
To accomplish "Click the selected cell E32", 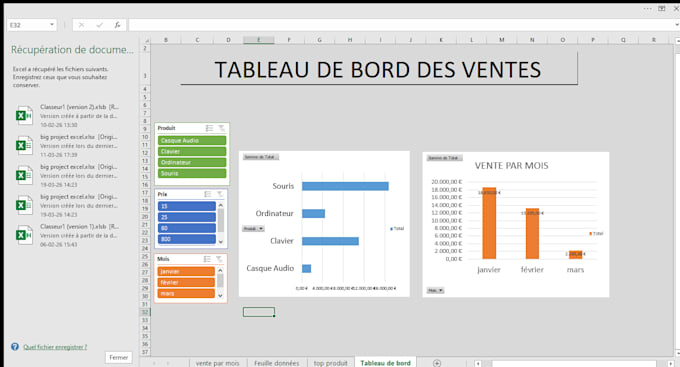I will point(258,312).
